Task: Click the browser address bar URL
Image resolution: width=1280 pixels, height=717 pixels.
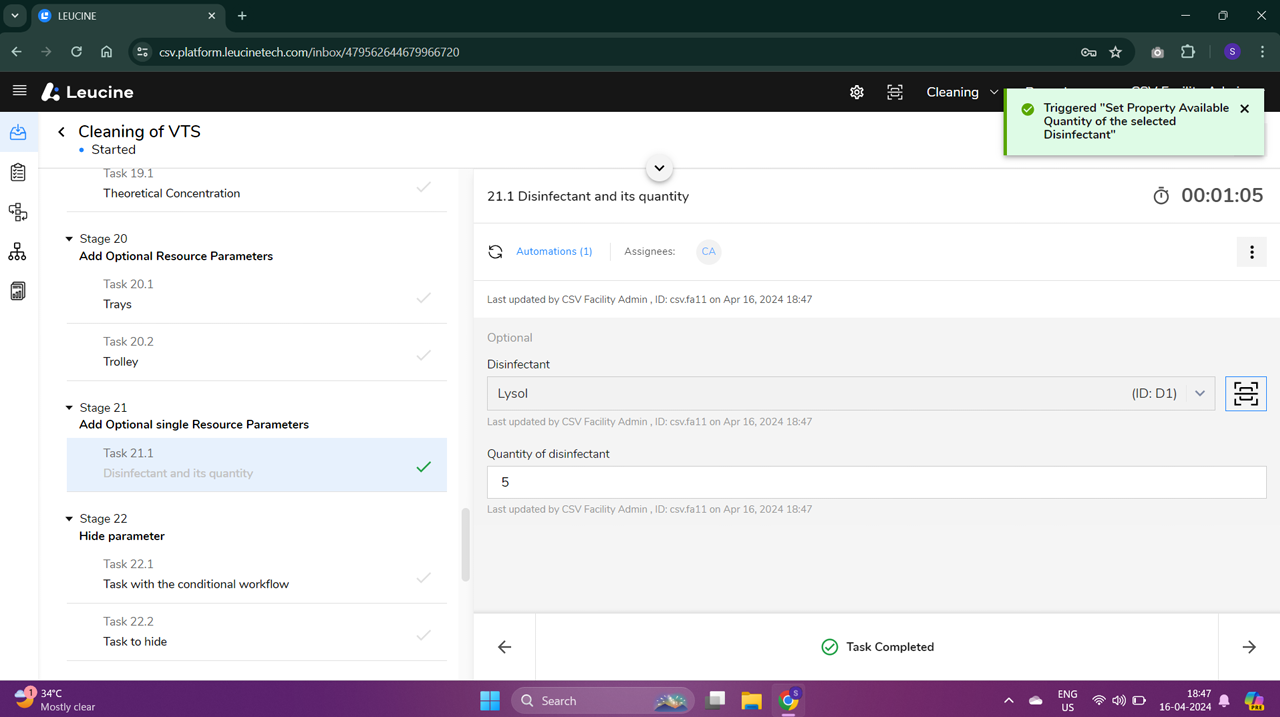Action: click(x=309, y=52)
